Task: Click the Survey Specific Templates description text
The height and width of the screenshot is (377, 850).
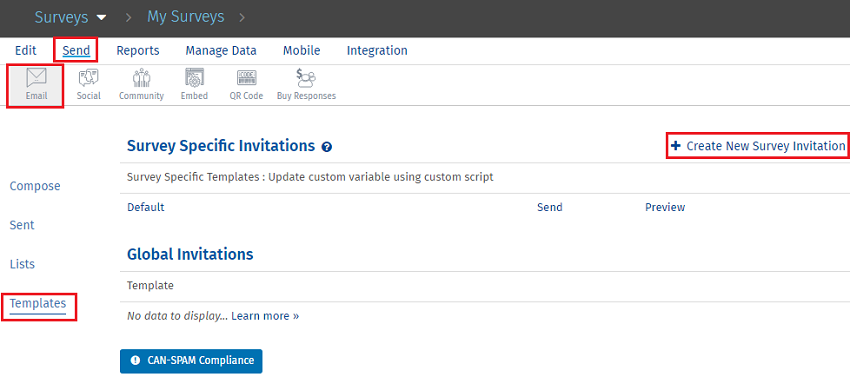Action: click(x=310, y=177)
